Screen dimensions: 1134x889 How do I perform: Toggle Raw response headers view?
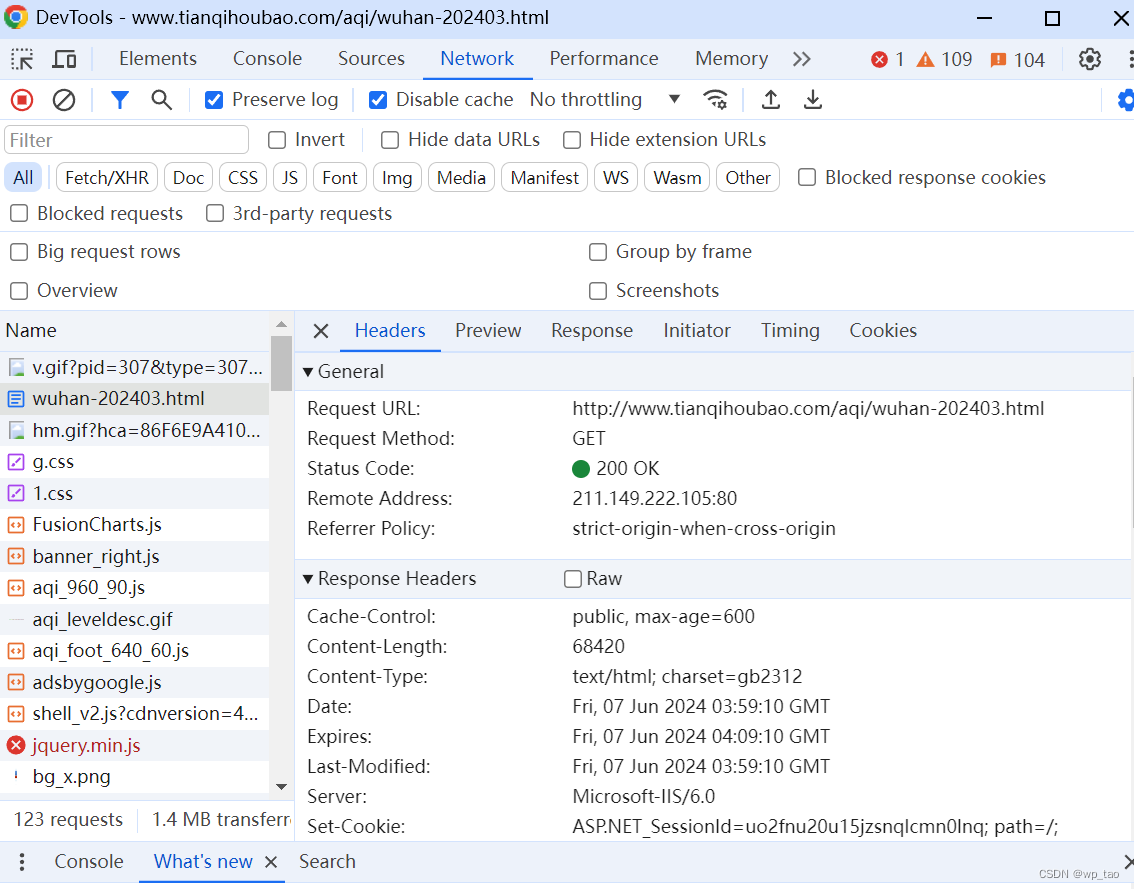(x=573, y=579)
